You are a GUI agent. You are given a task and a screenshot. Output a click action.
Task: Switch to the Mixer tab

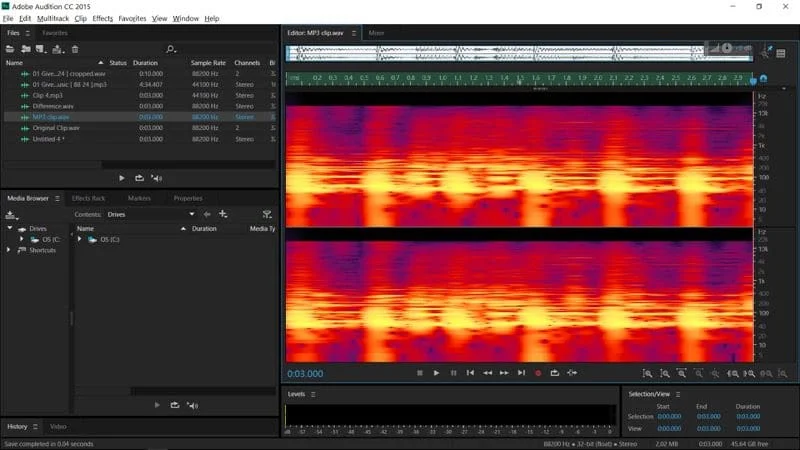tap(376, 33)
